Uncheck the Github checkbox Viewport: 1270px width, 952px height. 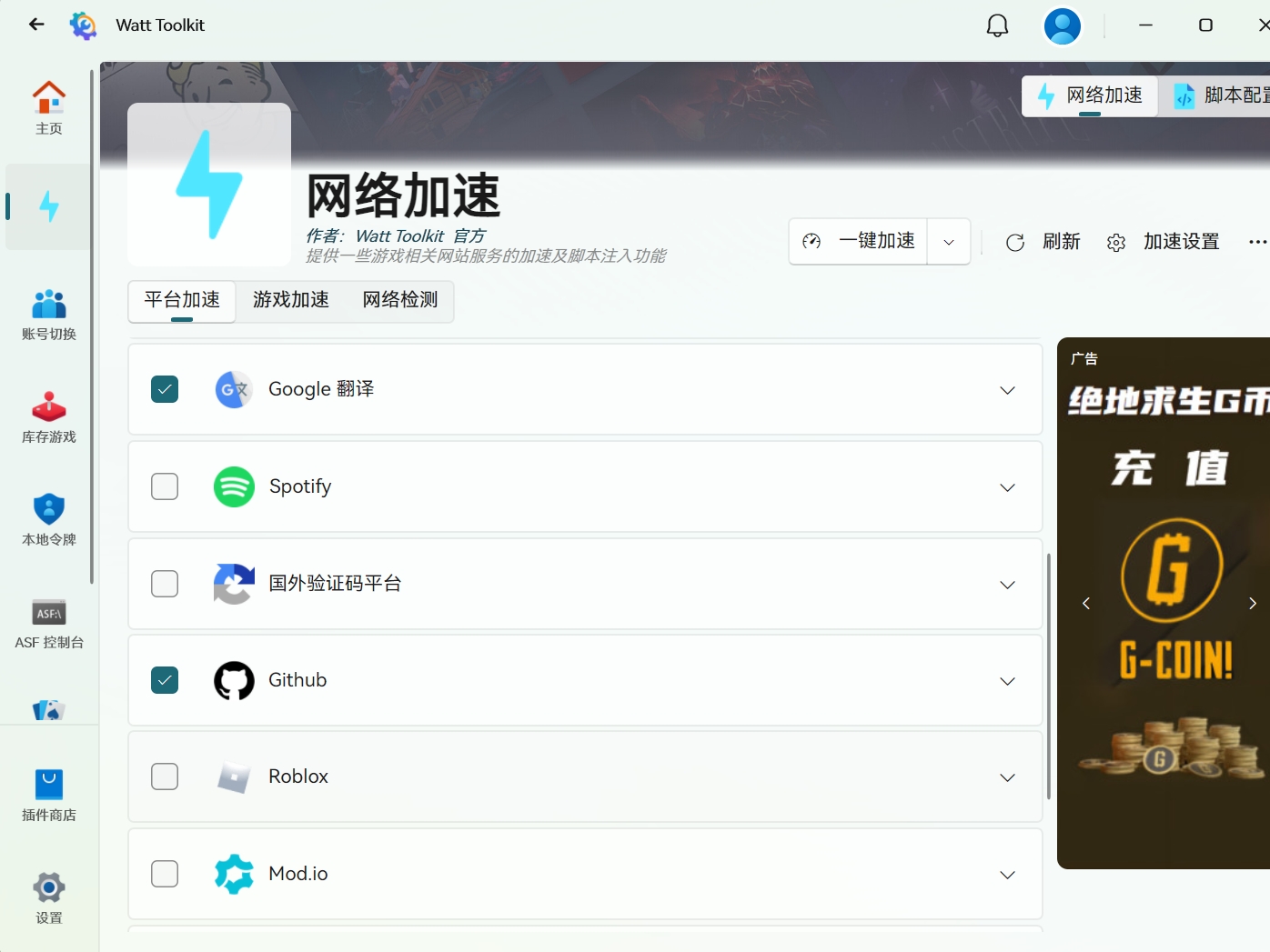tap(165, 680)
